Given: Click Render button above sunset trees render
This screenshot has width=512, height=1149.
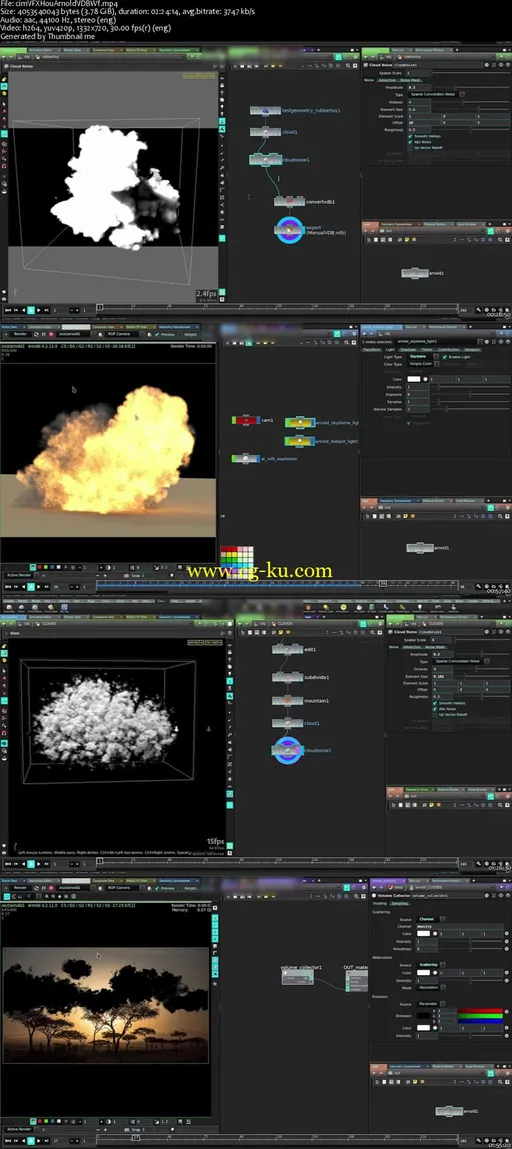Looking at the screenshot, I should pyautogui.click(x=21, y=888).
